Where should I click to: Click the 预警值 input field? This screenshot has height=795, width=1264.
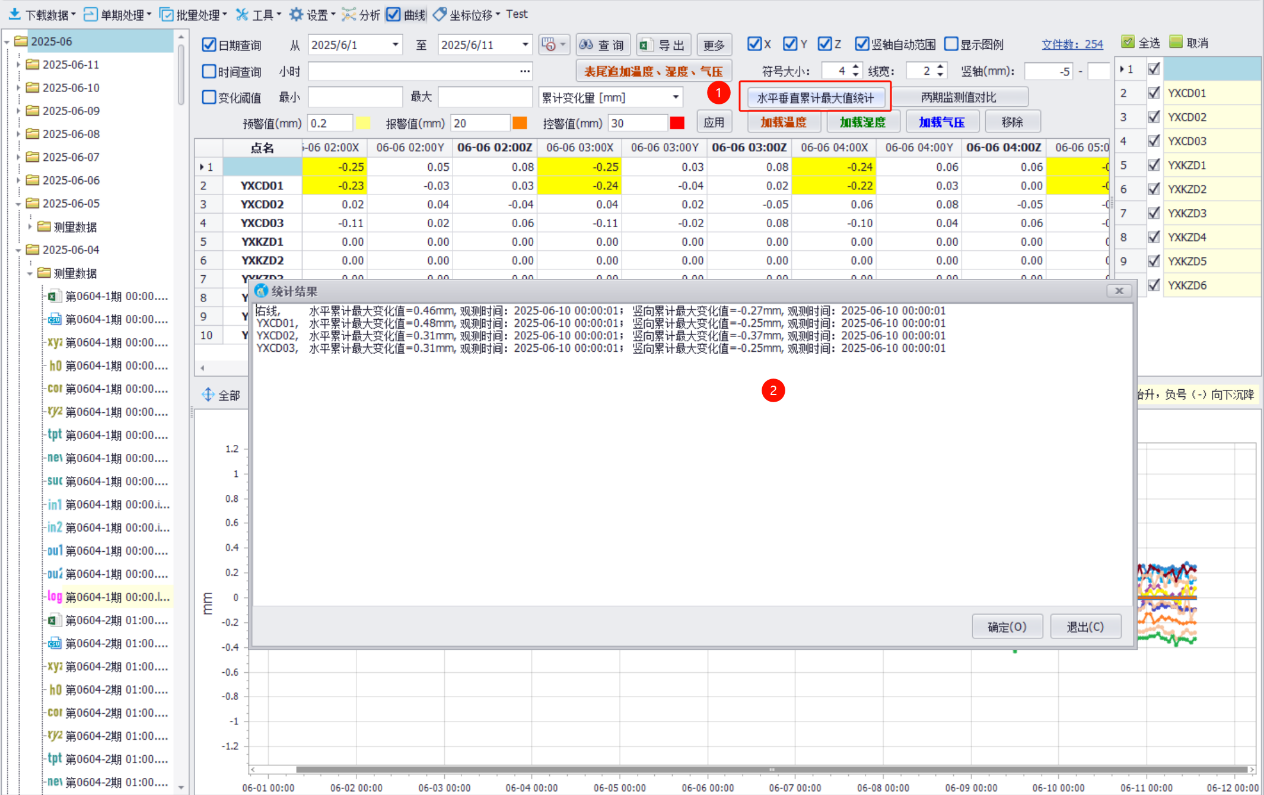(x=329, y=123)
